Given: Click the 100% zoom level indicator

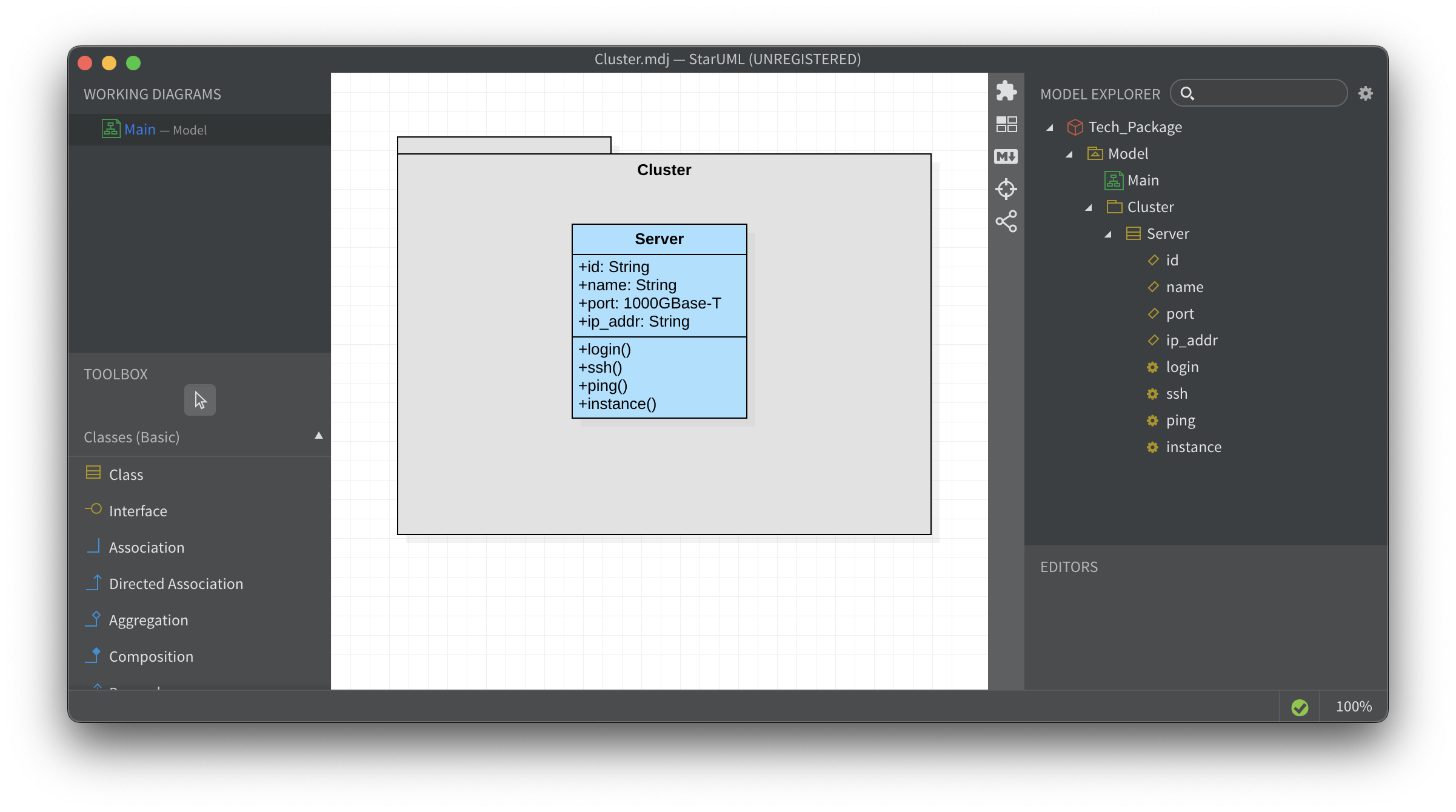Looking at the screenshot, I should (1354, 707).
